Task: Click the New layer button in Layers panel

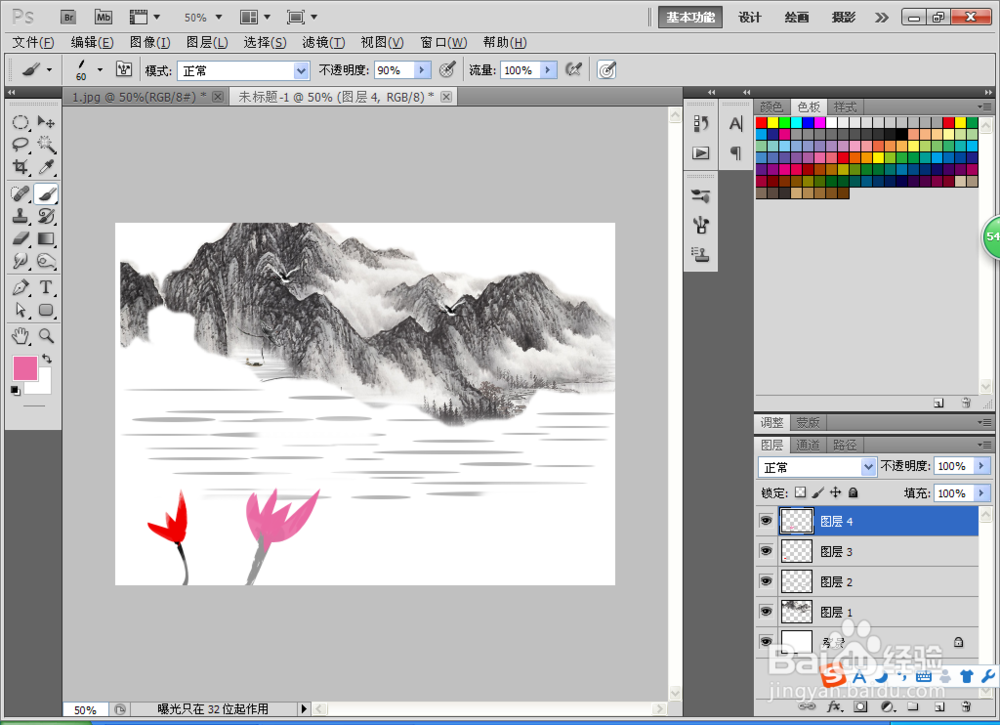Action: 939,706
